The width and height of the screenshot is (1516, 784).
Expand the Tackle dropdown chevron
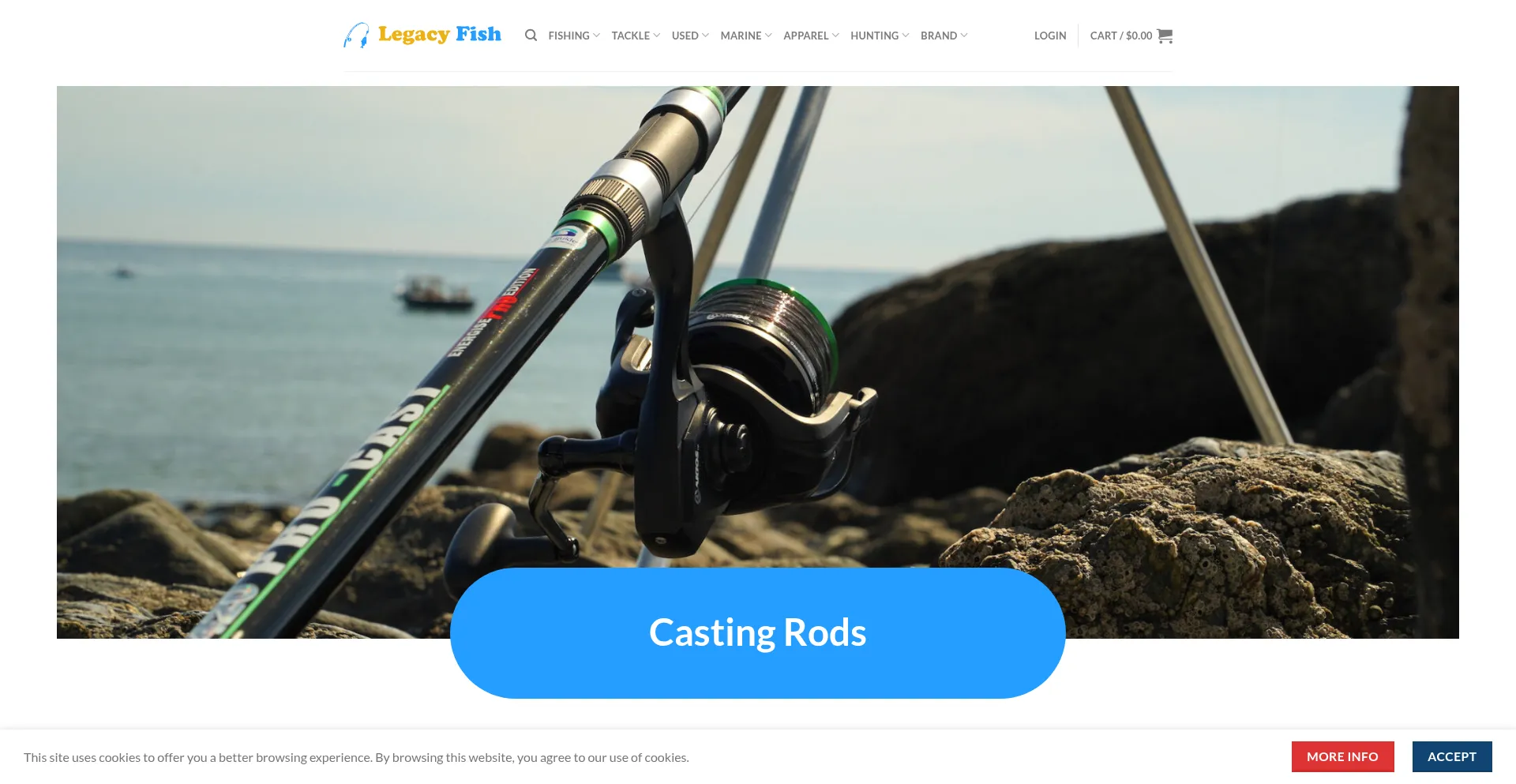tap(656, 36)
